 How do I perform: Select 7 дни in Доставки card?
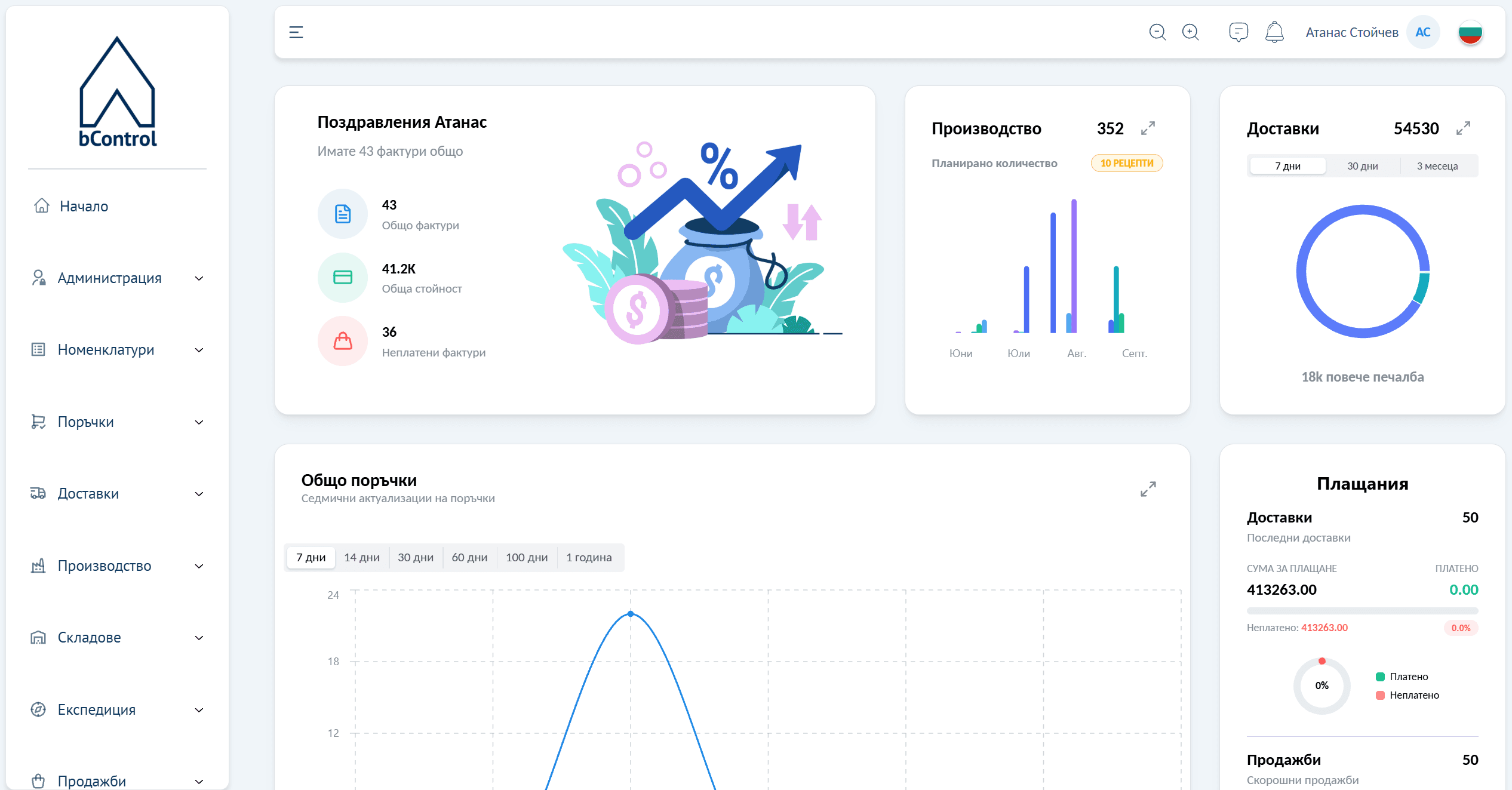tap(1287, 166)
